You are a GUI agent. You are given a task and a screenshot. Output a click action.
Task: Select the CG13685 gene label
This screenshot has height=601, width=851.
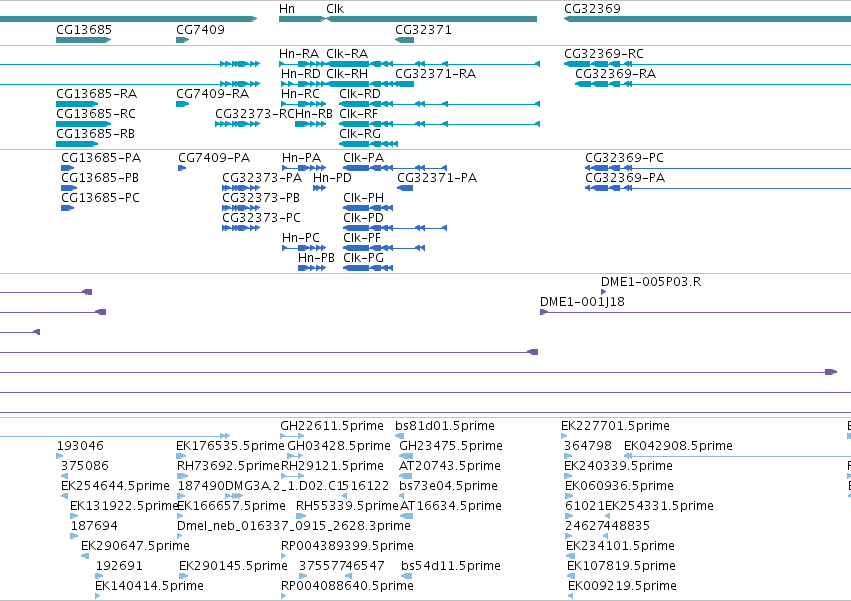coord(84,29)
